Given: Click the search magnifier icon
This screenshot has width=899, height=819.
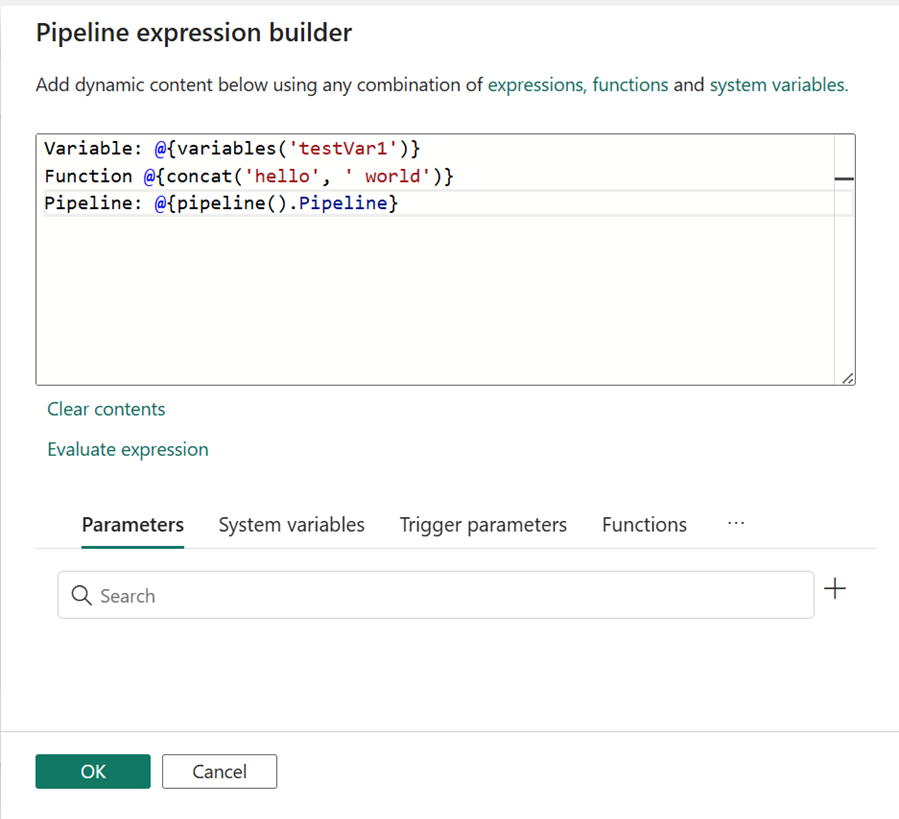Looking at the screenshot, I should 81,595.
